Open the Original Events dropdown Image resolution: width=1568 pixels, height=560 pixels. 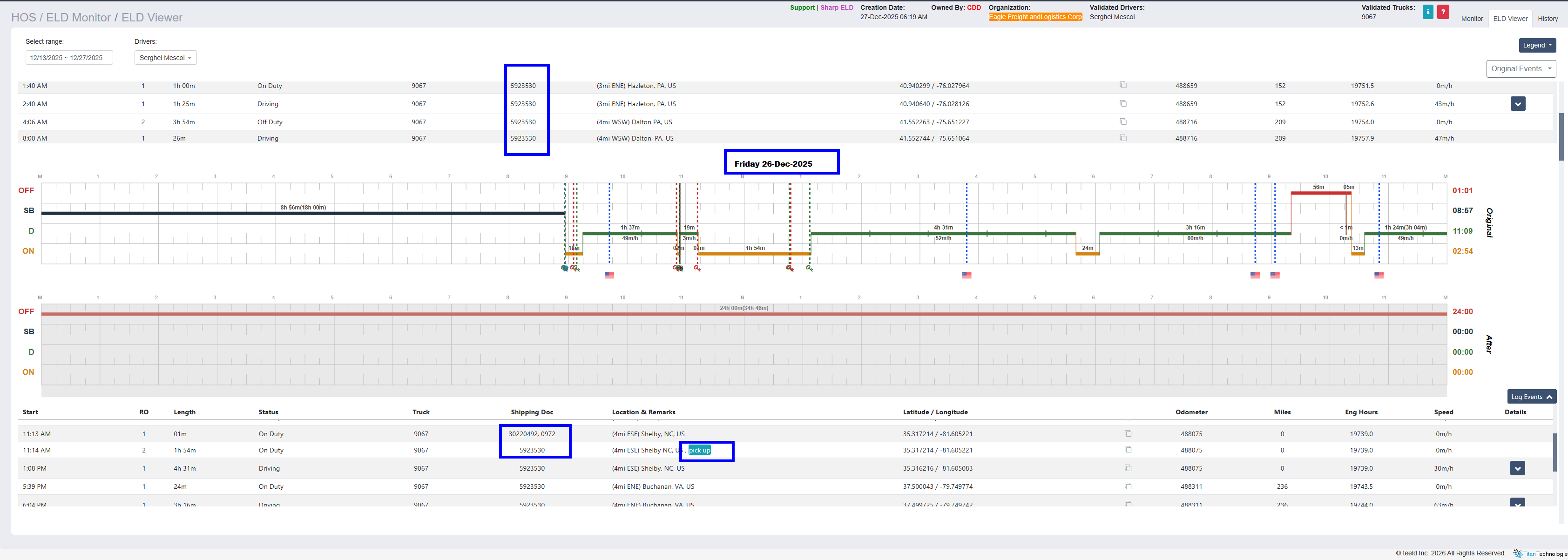tap(1521, 69)
